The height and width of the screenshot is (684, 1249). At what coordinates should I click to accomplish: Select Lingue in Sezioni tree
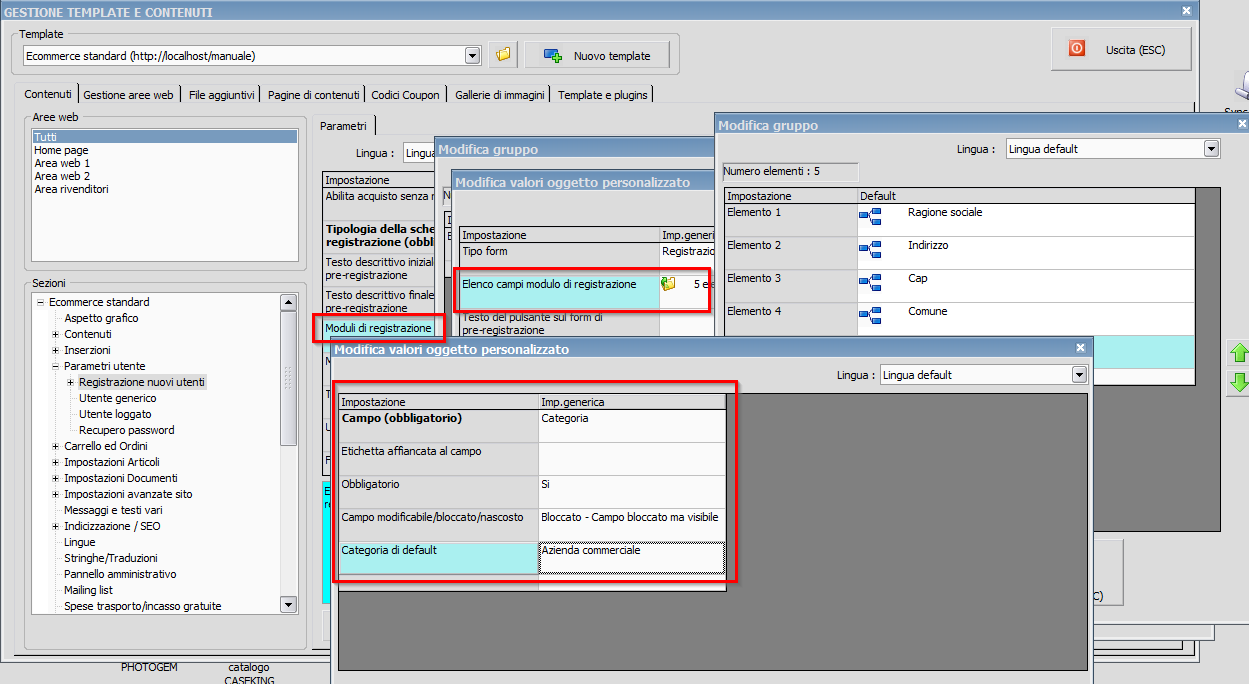pos(80,542)
